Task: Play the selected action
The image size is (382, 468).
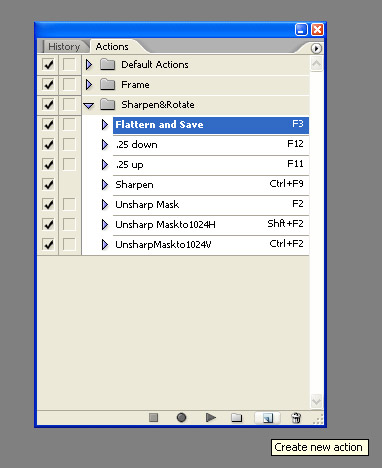Action: pos(210,417)
